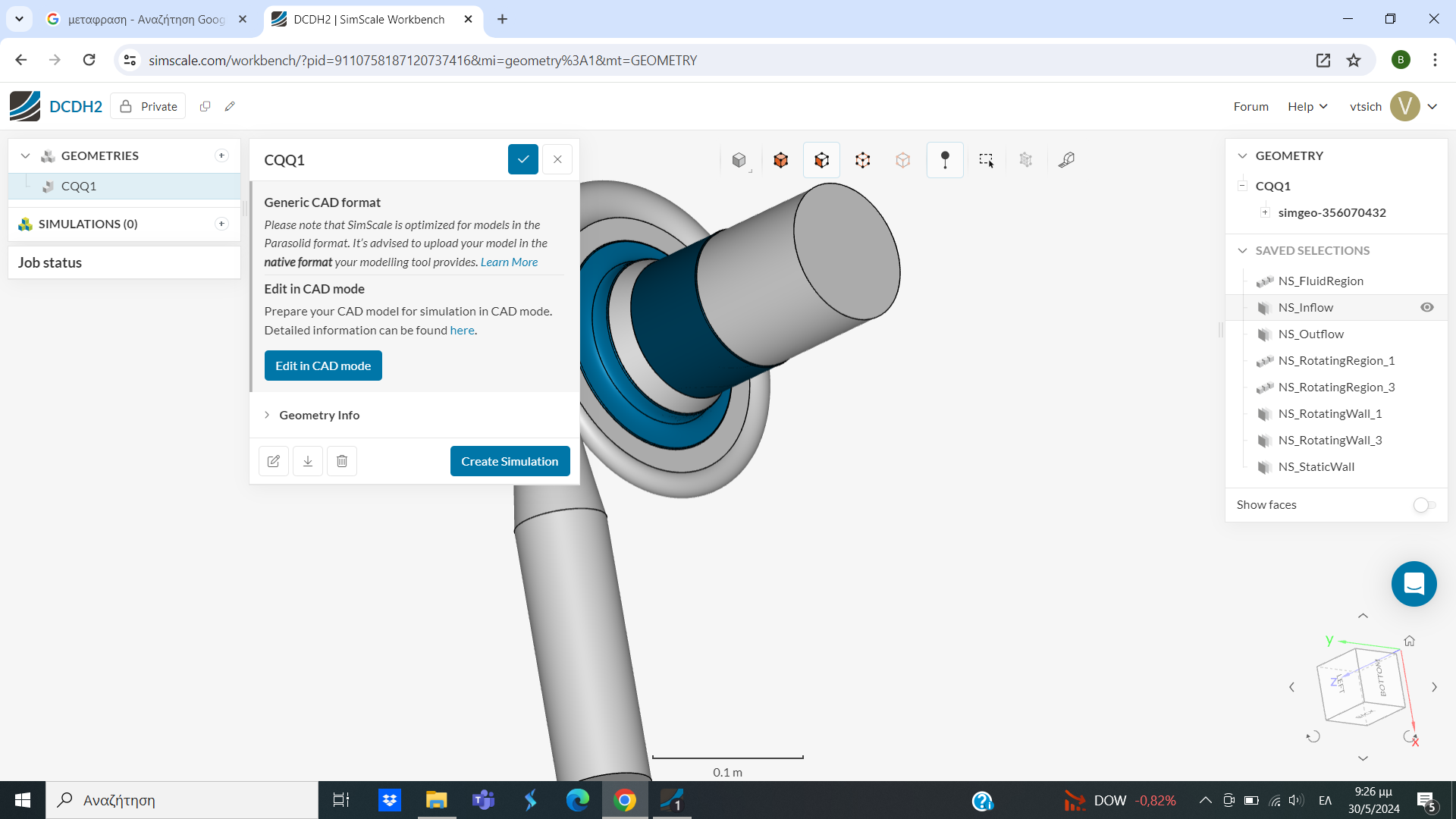
Task: Click the Create Simulation button
Action: pos(510,461)
